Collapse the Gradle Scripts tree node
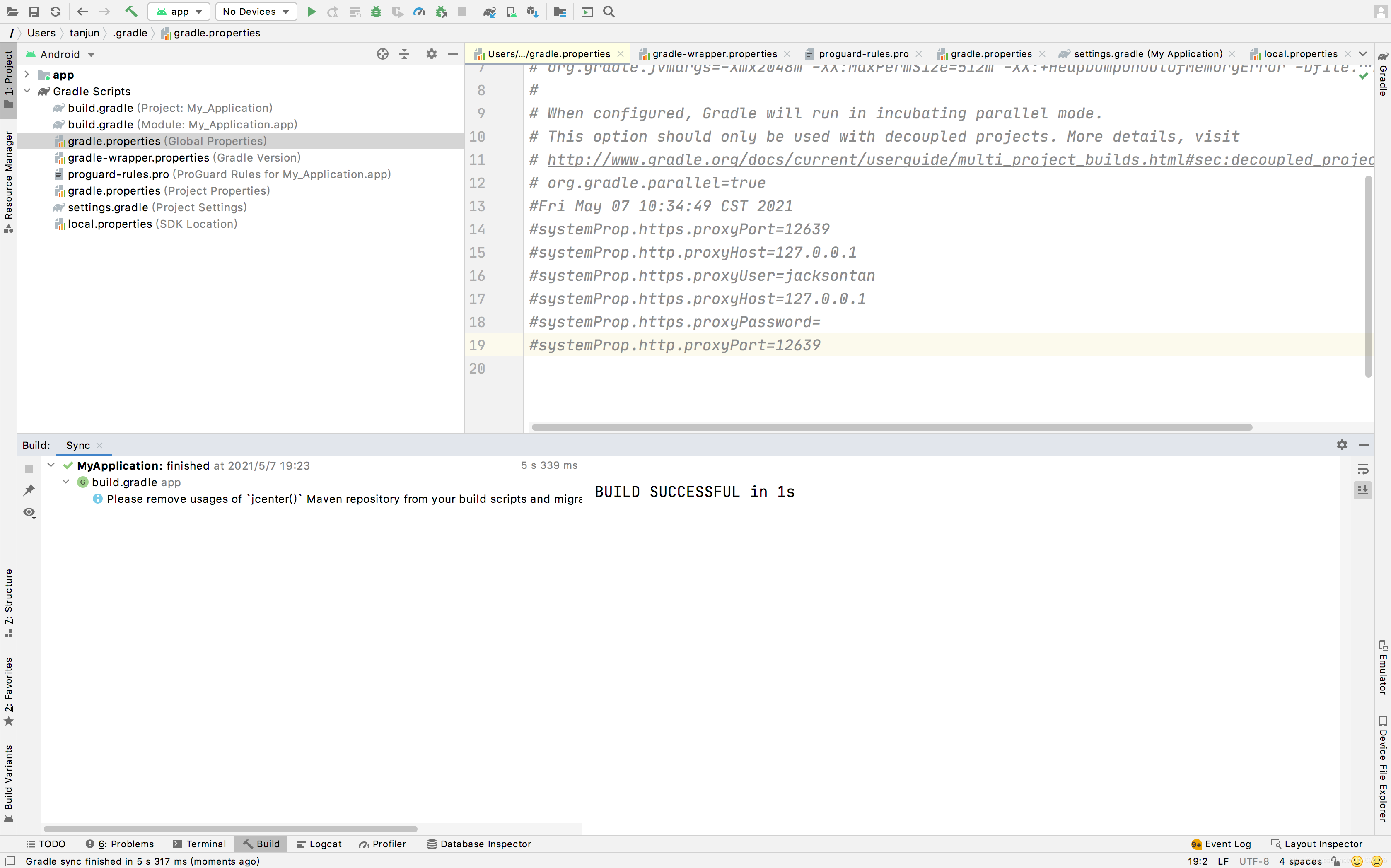 click(27, 91)
